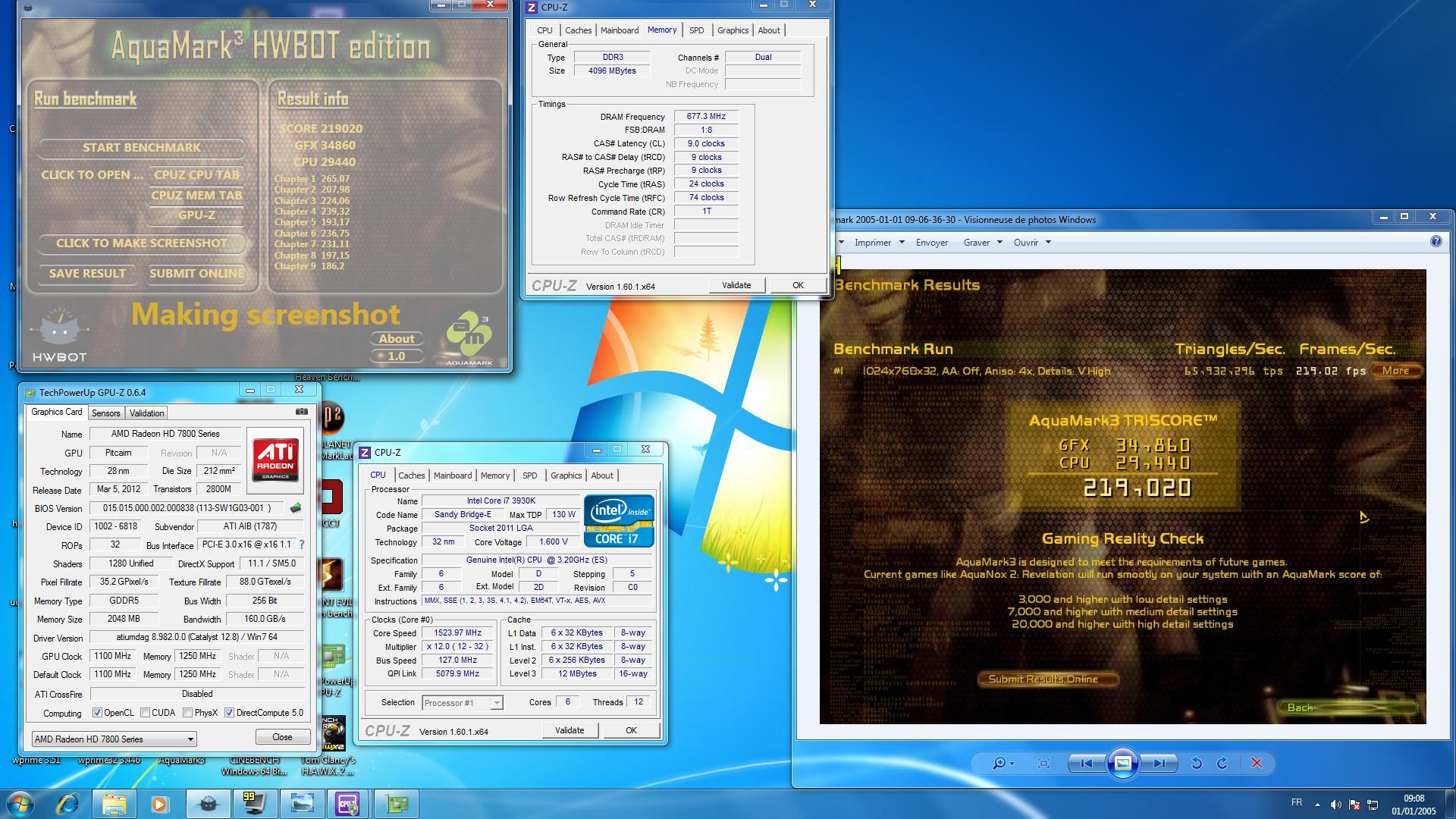Switch to GPU-Z taskbar icon

point(396,803)
